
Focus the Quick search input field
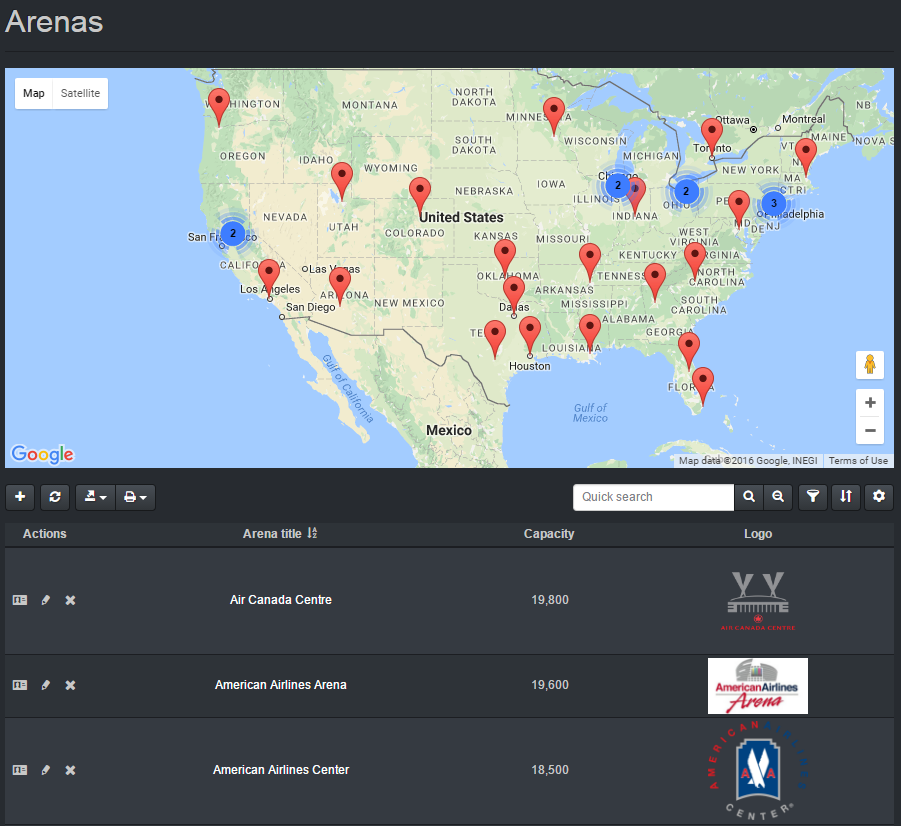tap(654, 497)
